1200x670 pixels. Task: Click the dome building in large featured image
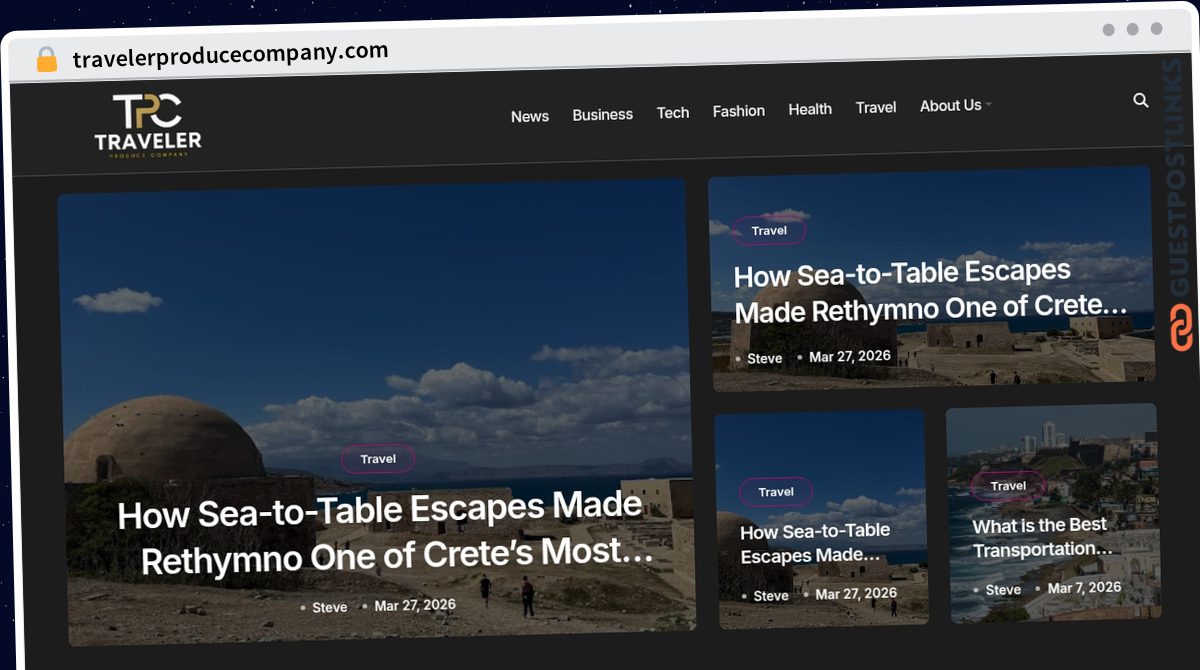click(x=162, y=440)
